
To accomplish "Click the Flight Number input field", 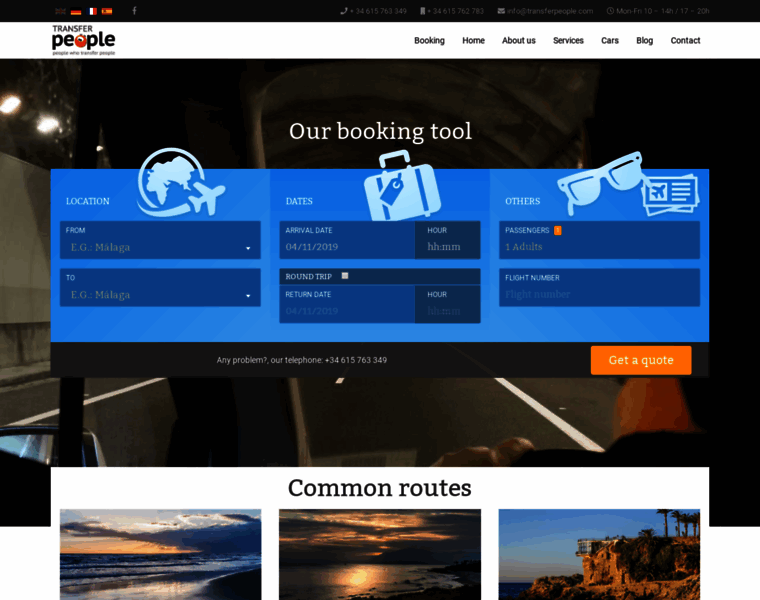I will tap(600, 288).
